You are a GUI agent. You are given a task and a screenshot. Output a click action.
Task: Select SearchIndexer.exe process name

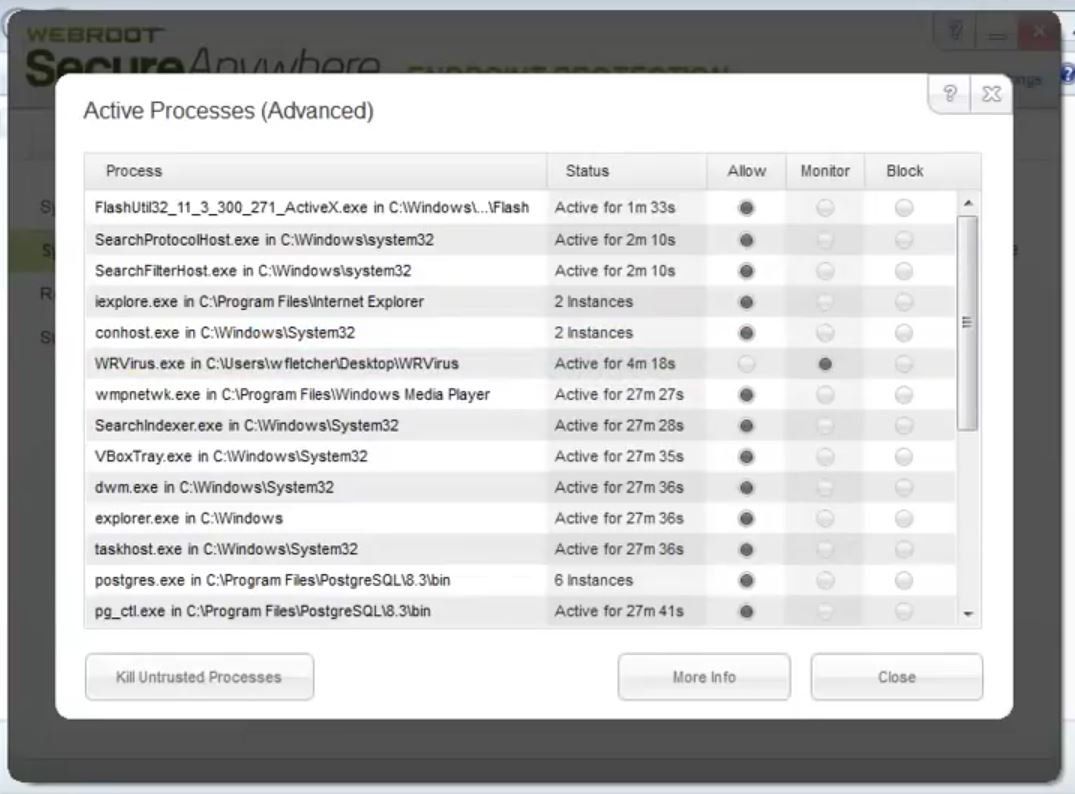click(x=246, y=426)
